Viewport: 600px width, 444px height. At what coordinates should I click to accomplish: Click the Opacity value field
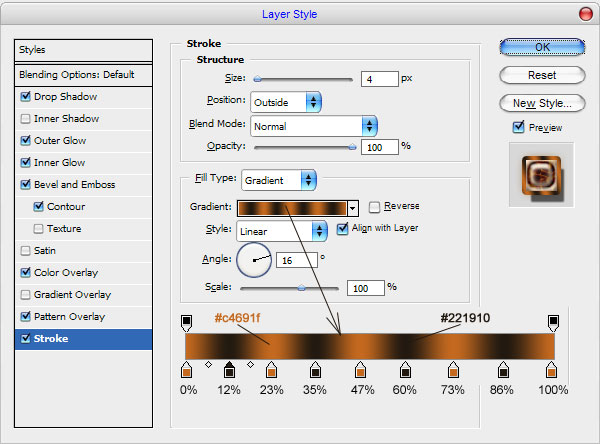coord(380,147)
